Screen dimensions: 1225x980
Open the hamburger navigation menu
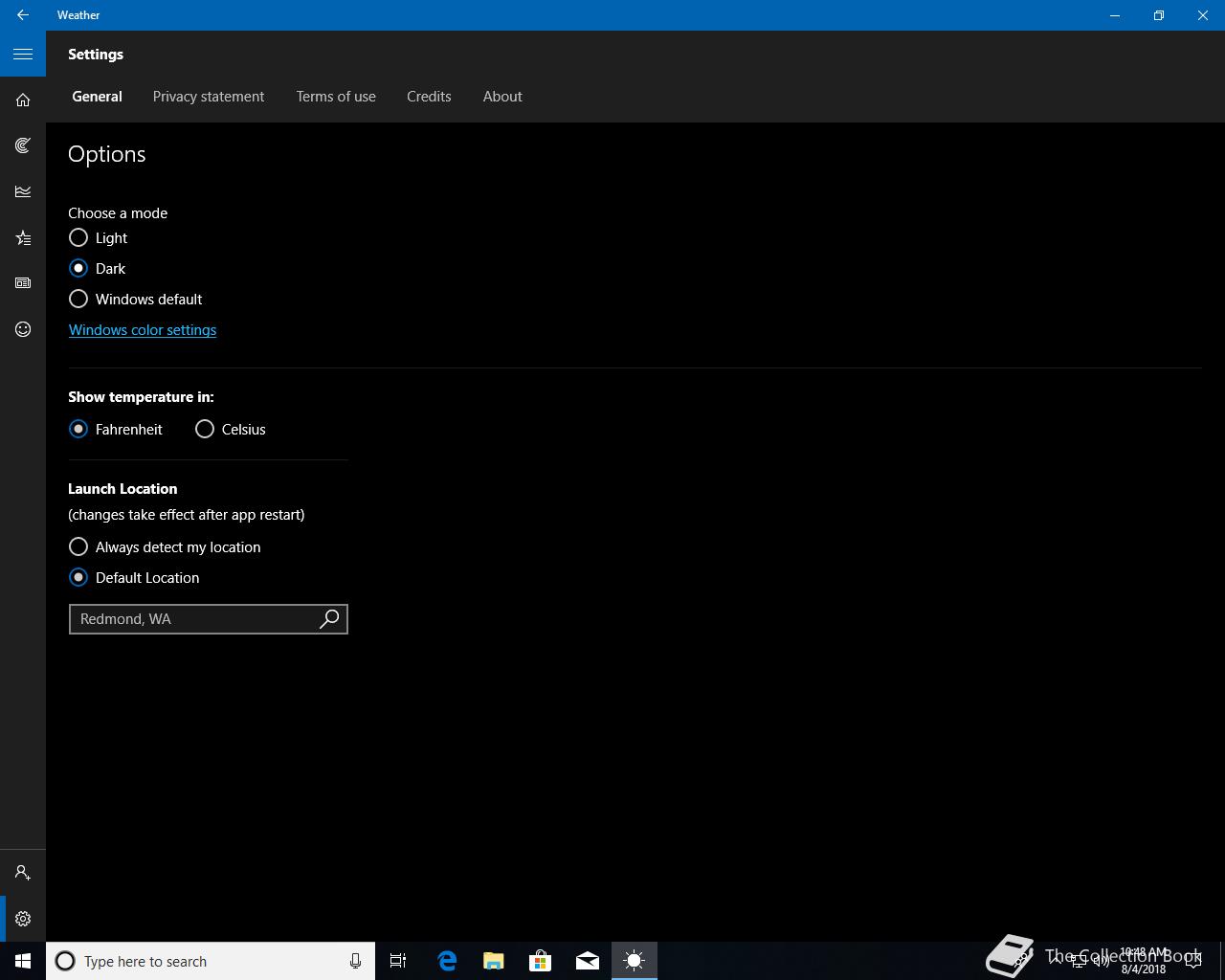pos(23,54)
